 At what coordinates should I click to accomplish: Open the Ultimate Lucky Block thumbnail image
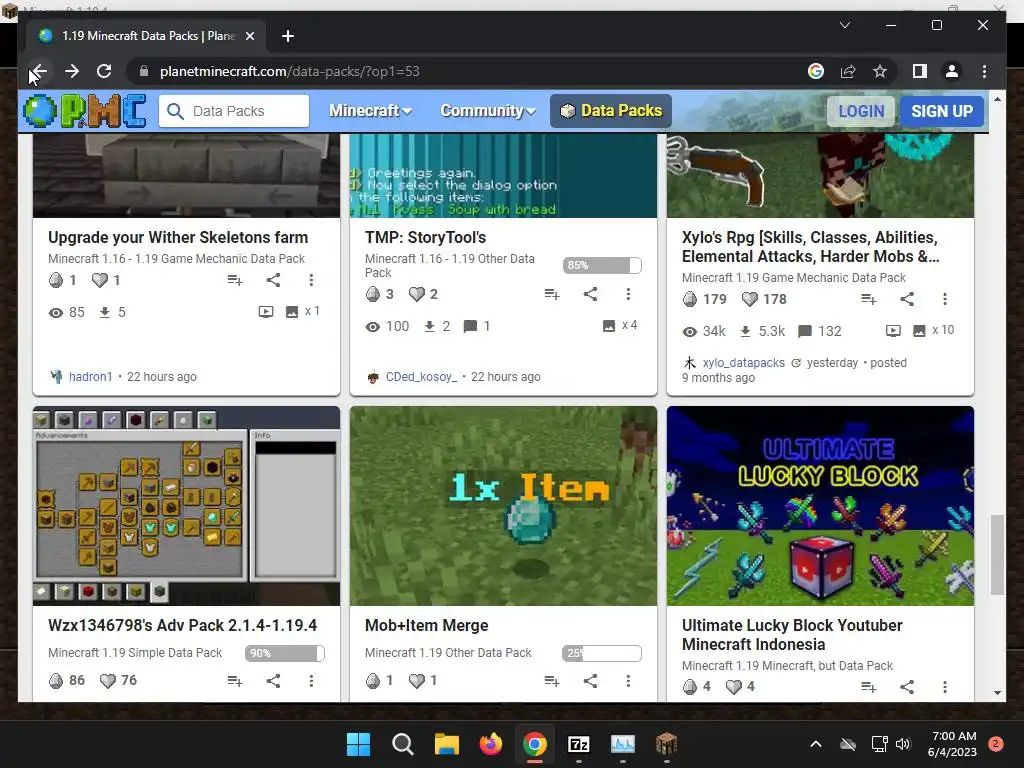[x=820, y=506]
